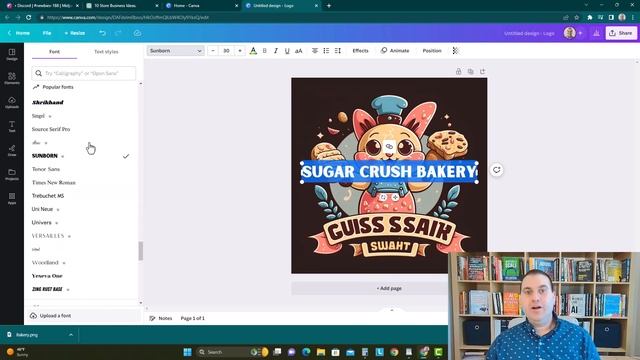Image resolution: width=640 pixels, height=360 pixels.
Task: Click the Share button
Action: (621, 33)
